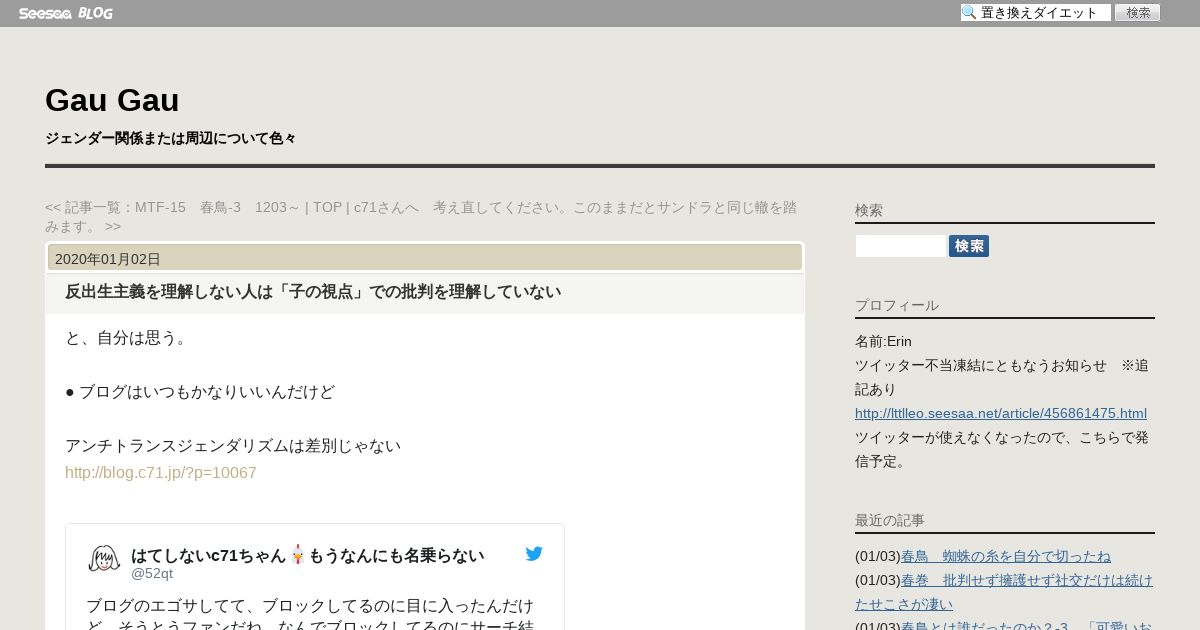Screen dimensions: 1200x630
Task: Open the tweet author avatar image
Action: [x=104, y=560]
